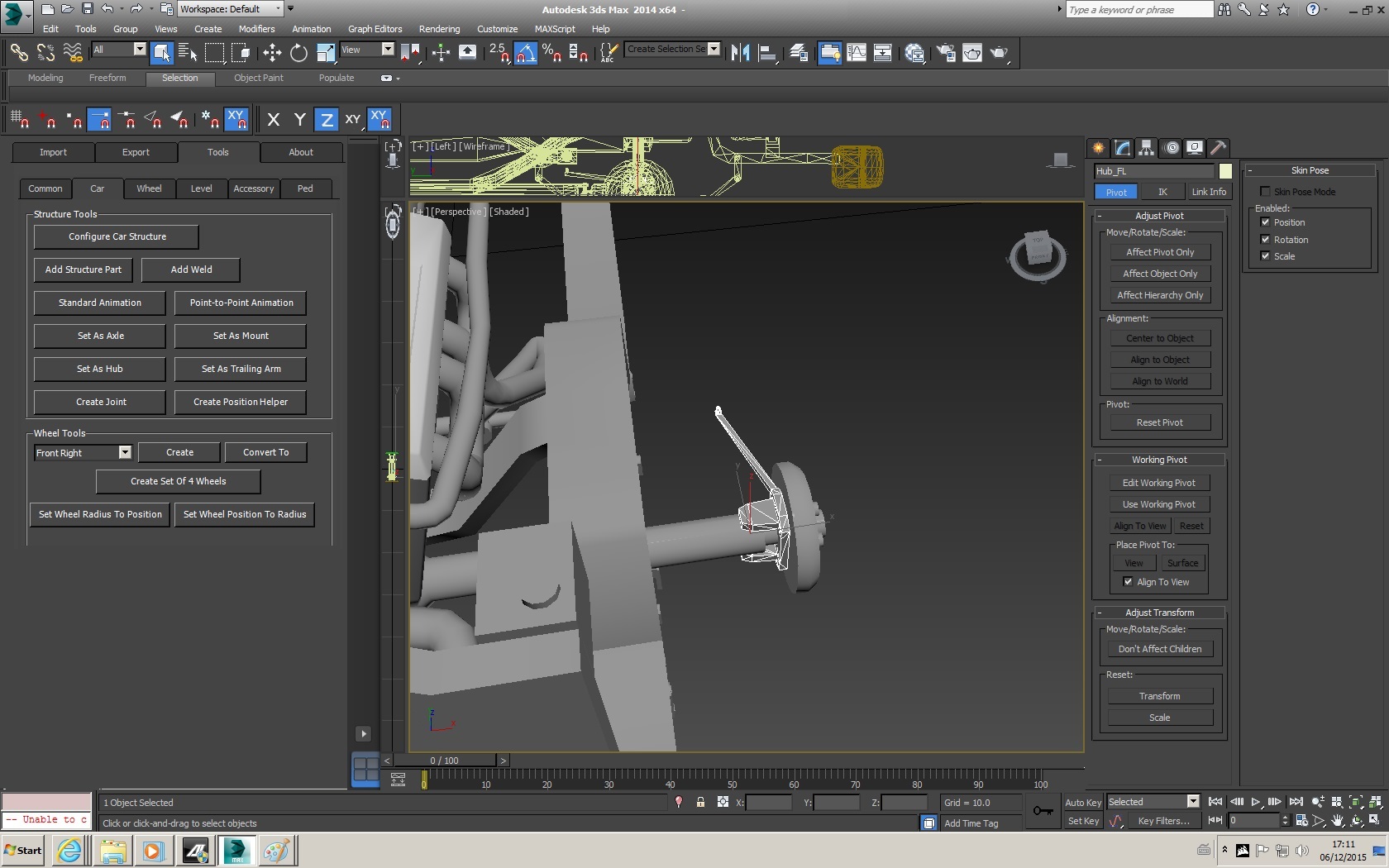Uncheck the Rotation checkbox in Skin Pose
This screenshot has width=1389, height=868.
pyautogui.click(x=1265, y=240)
